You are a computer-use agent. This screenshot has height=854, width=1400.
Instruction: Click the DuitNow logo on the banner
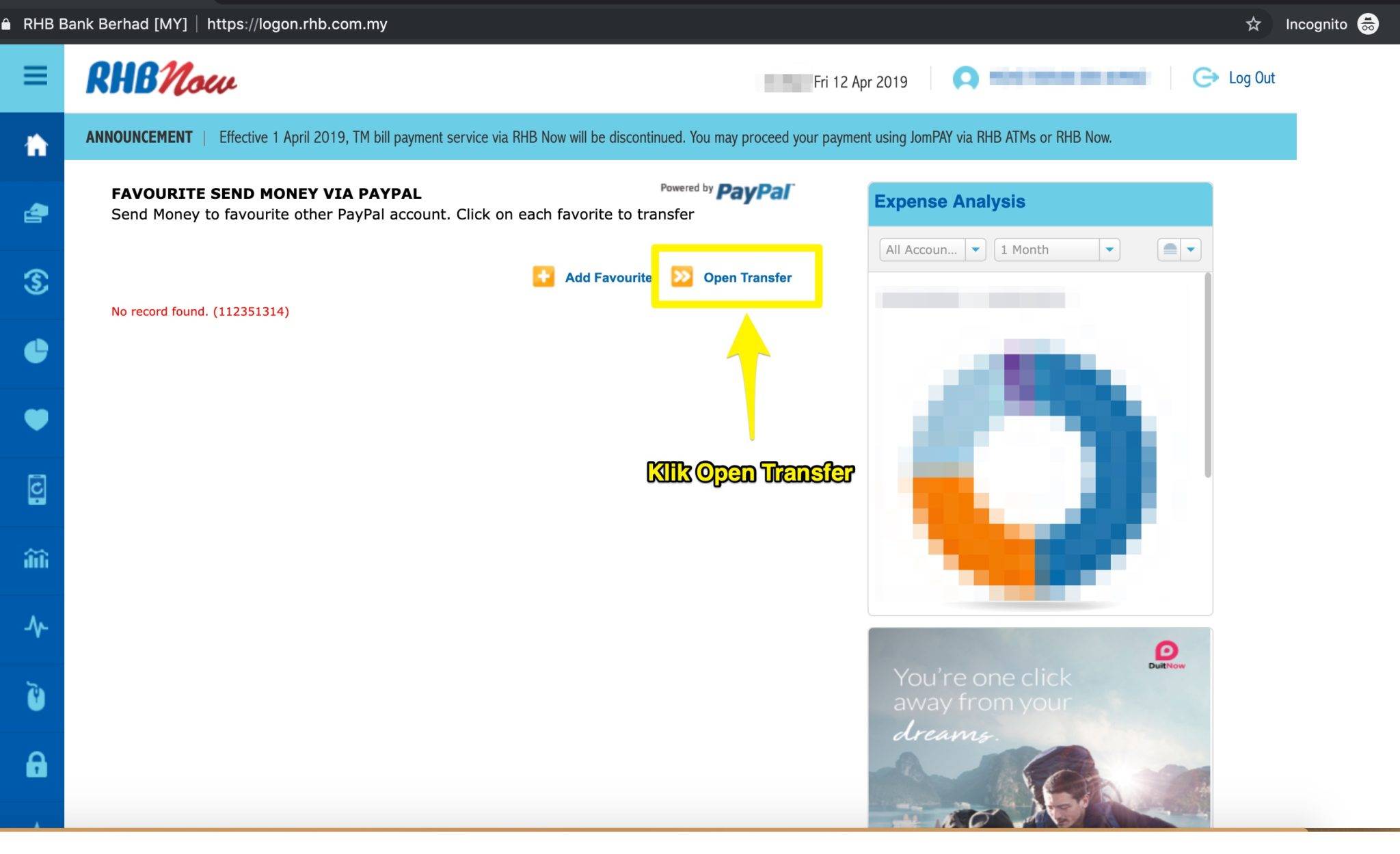click(1166, 654)
